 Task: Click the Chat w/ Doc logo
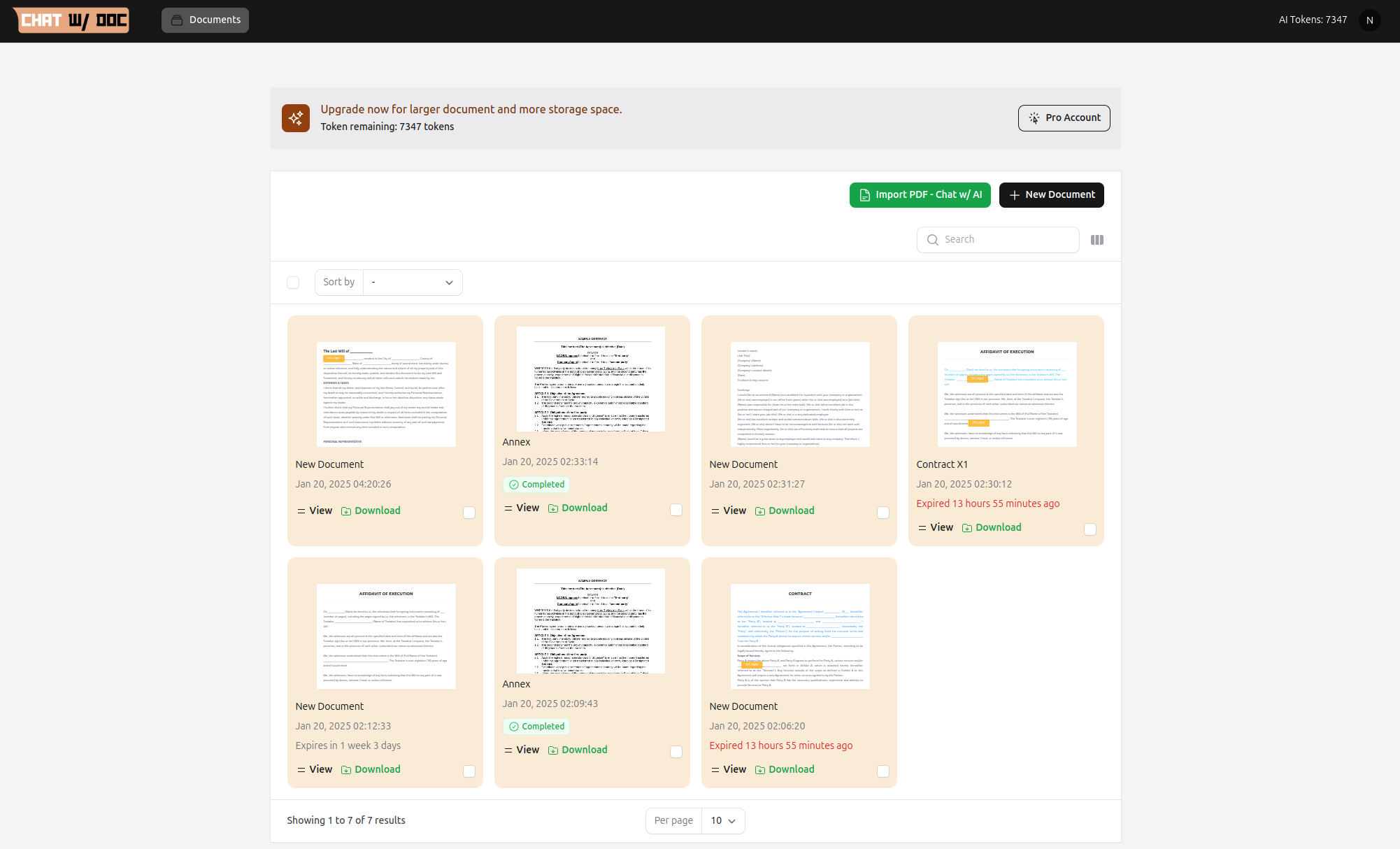click(x=71, y=20)
